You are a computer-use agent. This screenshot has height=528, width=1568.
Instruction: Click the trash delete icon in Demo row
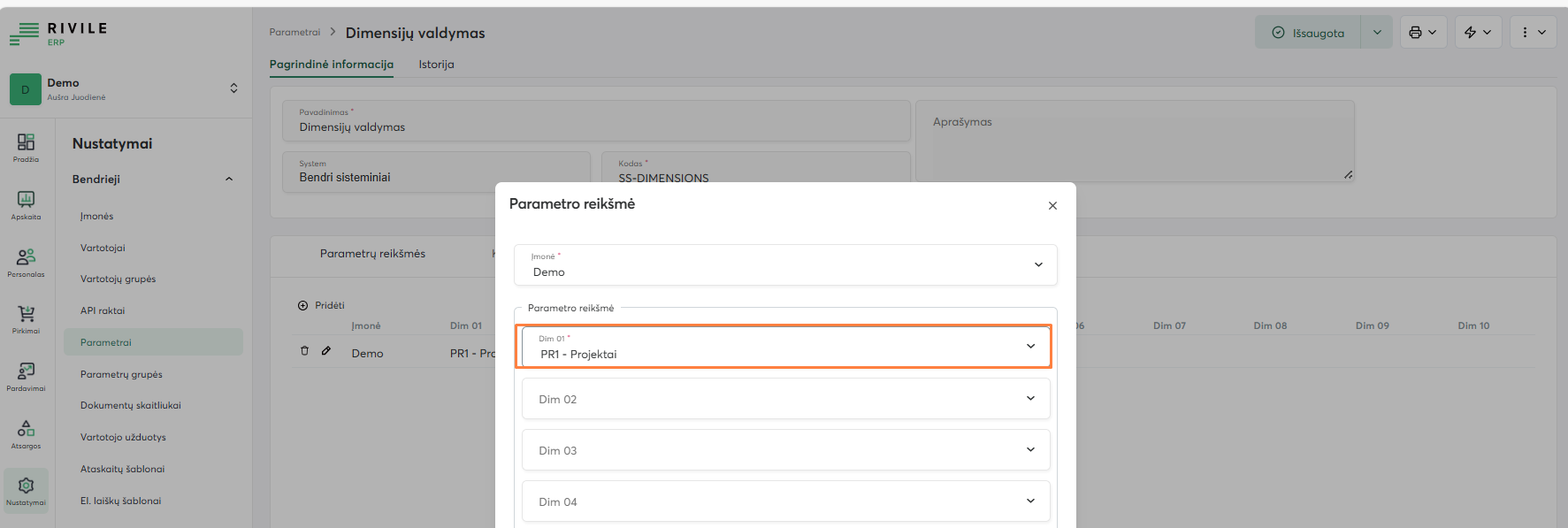pyautogui.click(x=305, y=351)
